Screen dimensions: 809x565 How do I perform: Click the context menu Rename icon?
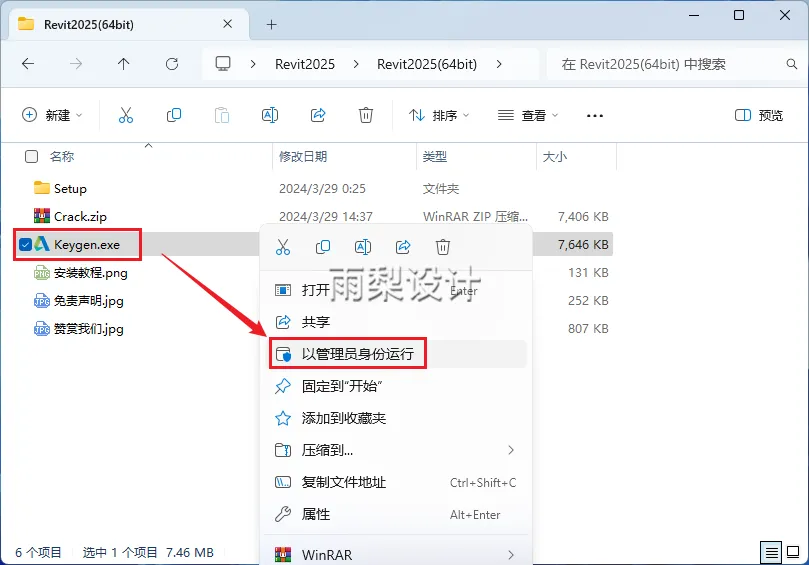(x=363, y=247)
